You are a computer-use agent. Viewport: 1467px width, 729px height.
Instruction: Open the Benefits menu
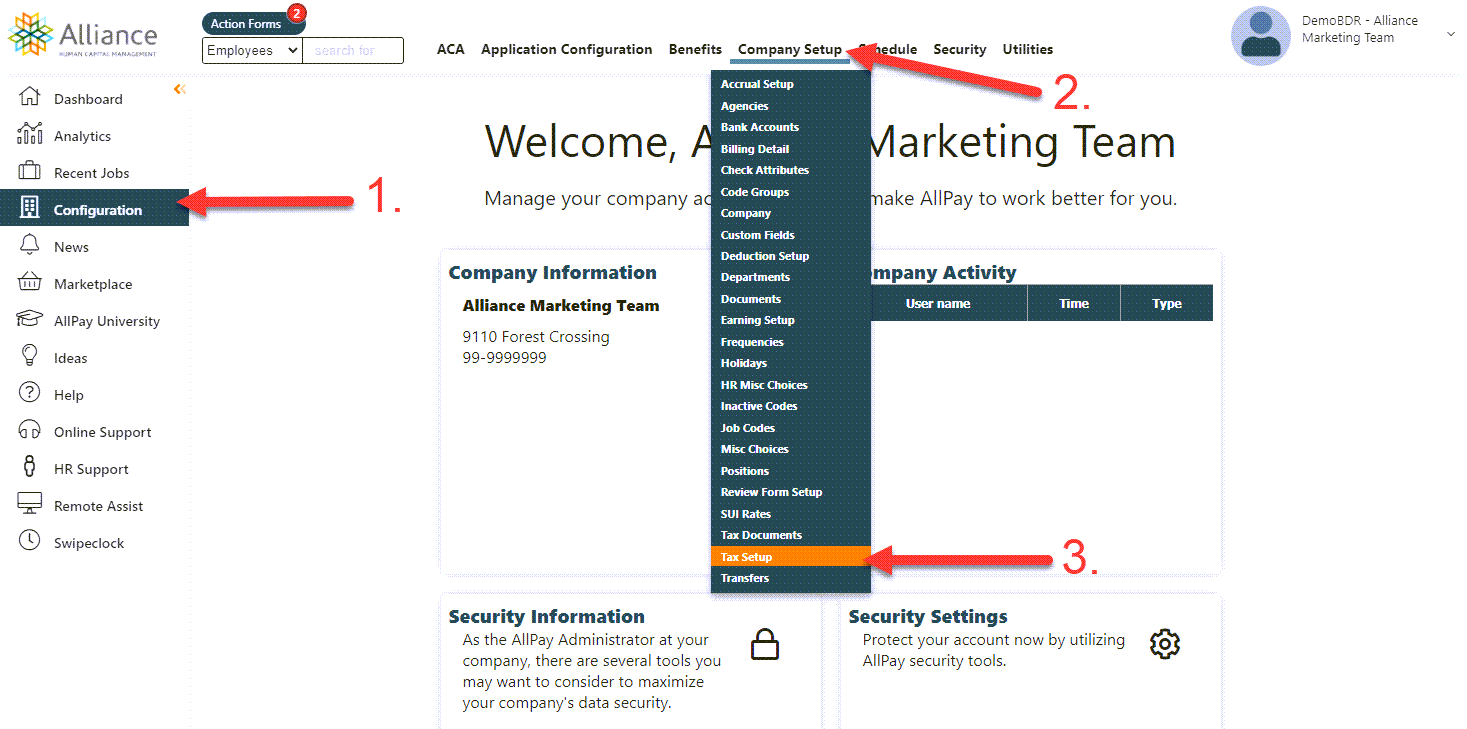[695, 49]
